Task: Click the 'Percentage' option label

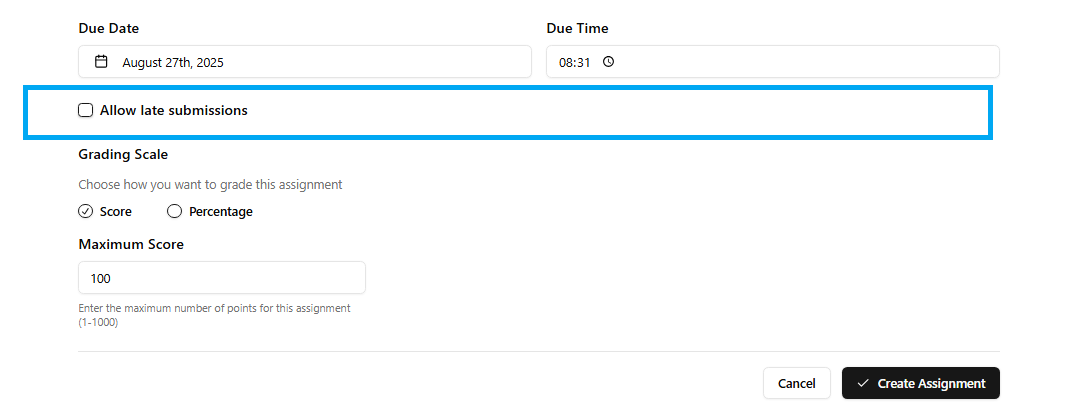Action: (221, 212)
